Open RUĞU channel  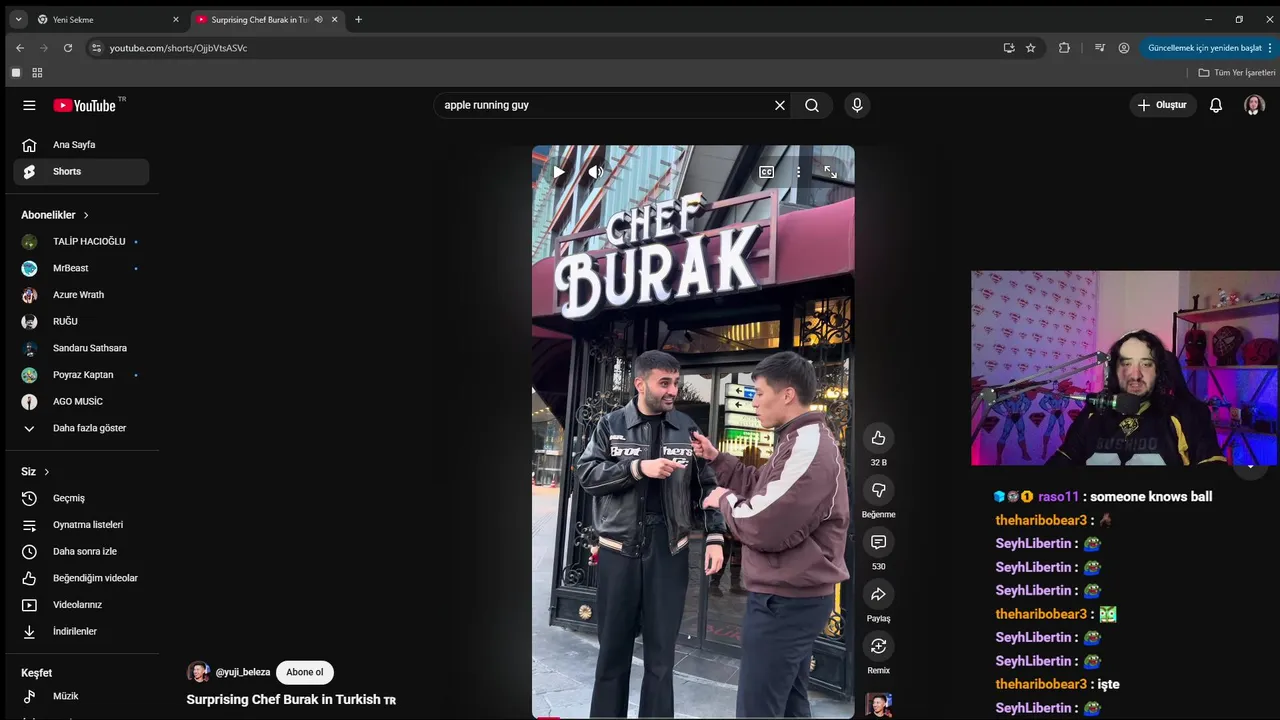81,322
